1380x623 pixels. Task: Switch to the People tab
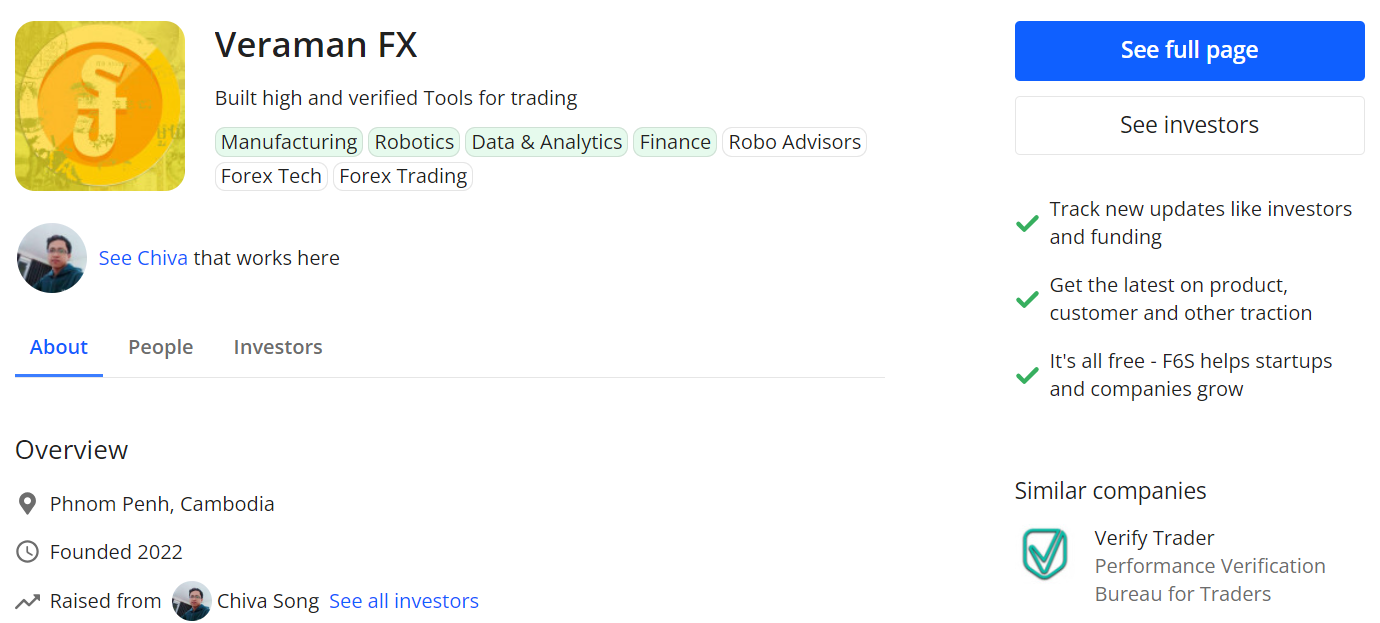pos(160,347)
